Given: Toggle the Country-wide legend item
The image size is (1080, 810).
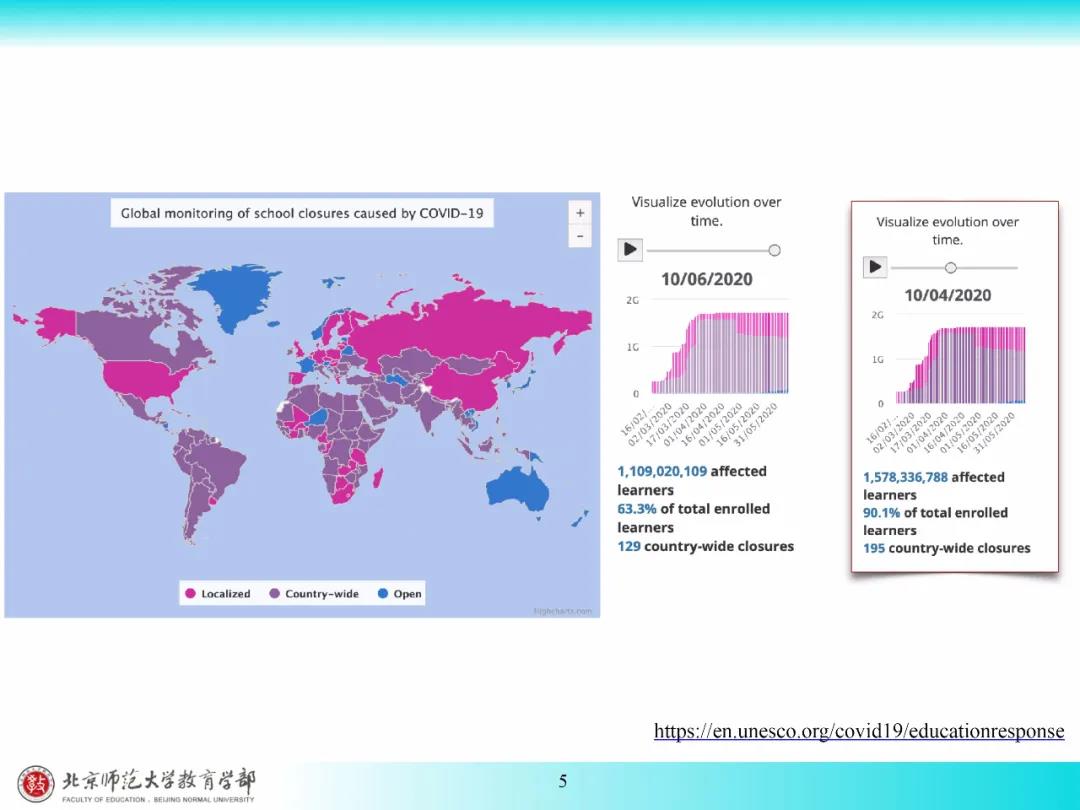Looking at the screenshot, I should coord(314,594).
